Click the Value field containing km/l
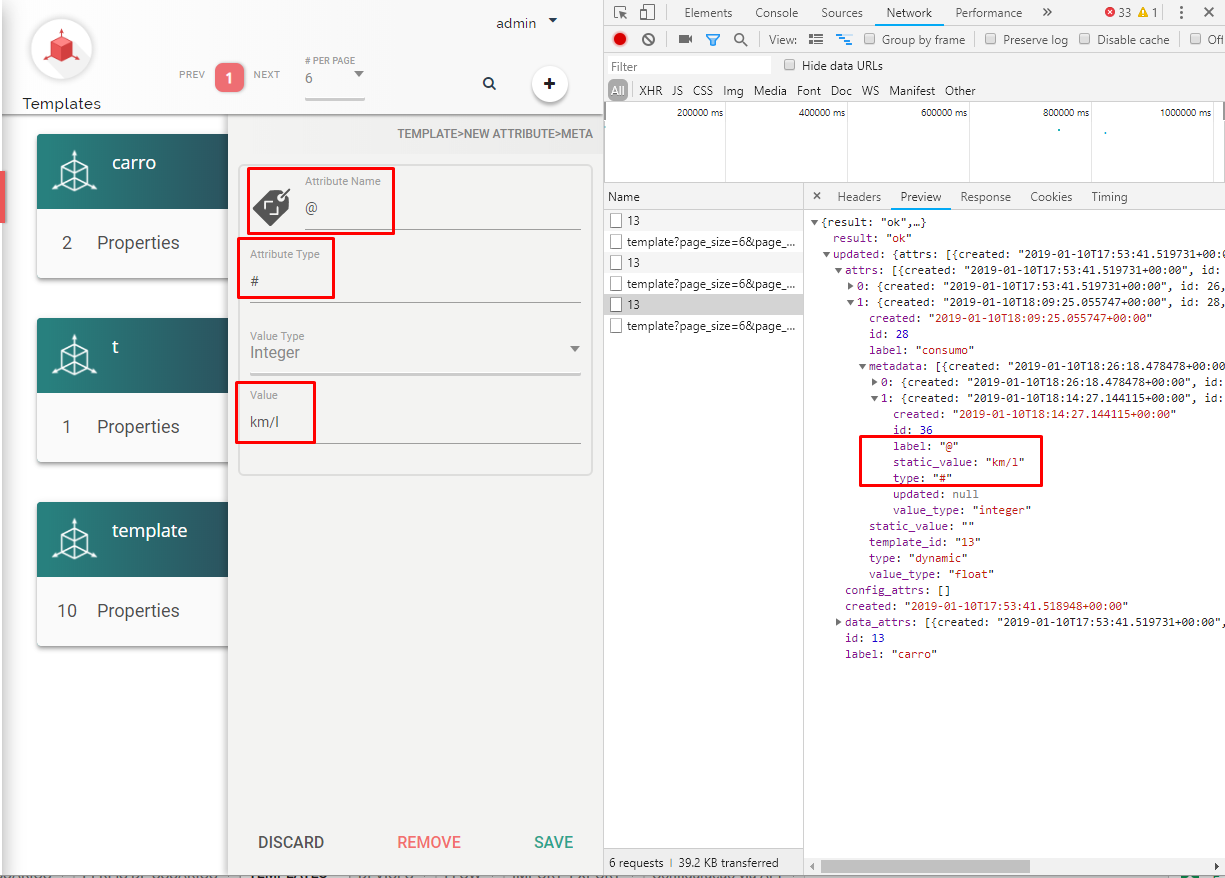Viewport: 1225px width, 878px height. (415, 423)
